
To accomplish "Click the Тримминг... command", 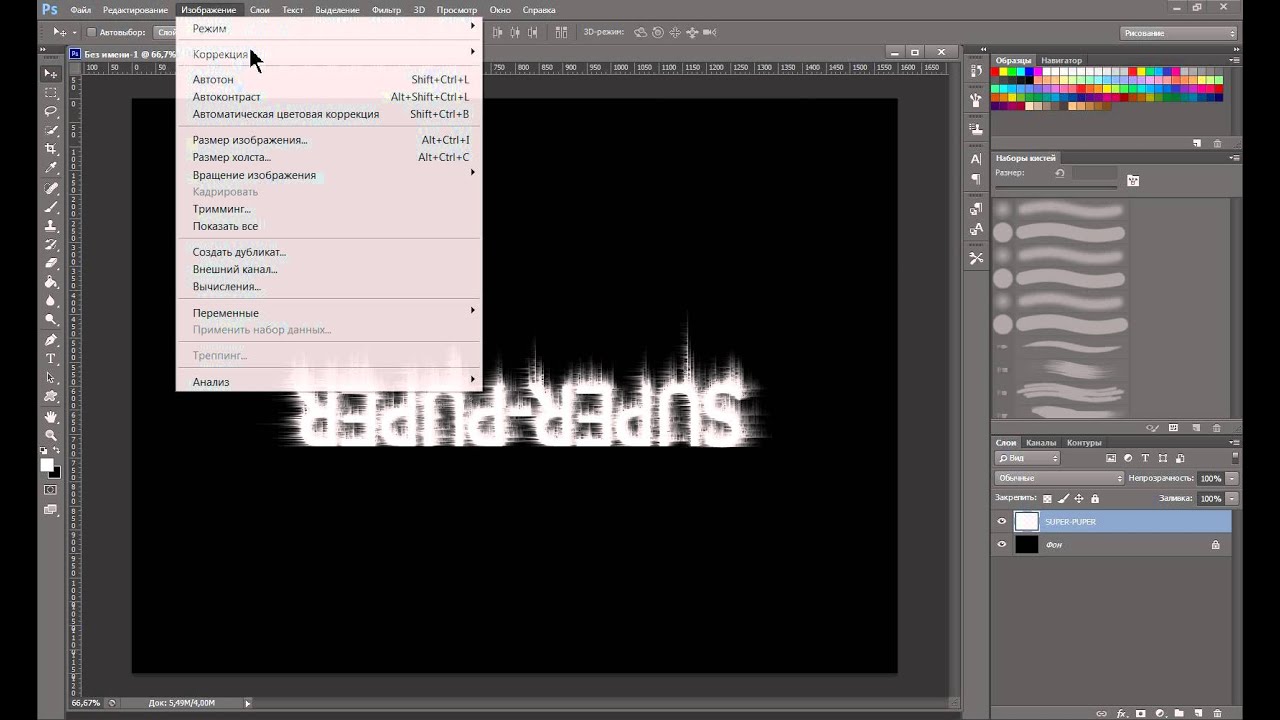I will pos(329,209).
